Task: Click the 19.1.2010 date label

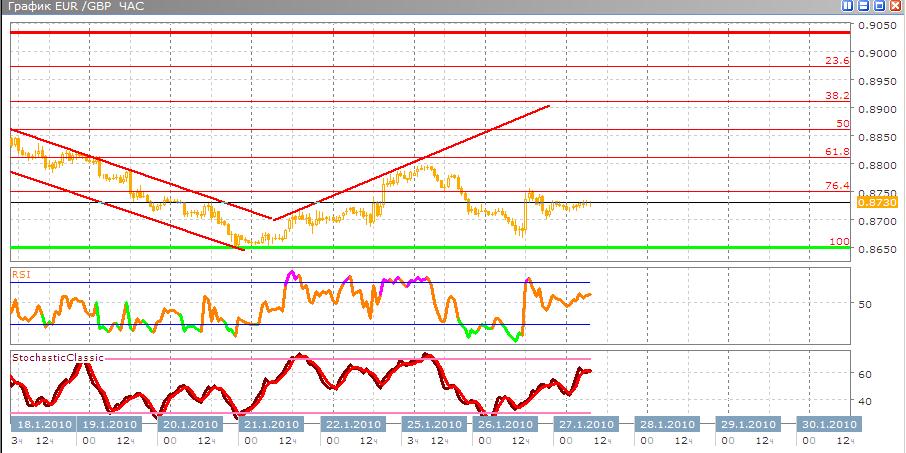Action: pyautogui.click(x=109, y=425)
